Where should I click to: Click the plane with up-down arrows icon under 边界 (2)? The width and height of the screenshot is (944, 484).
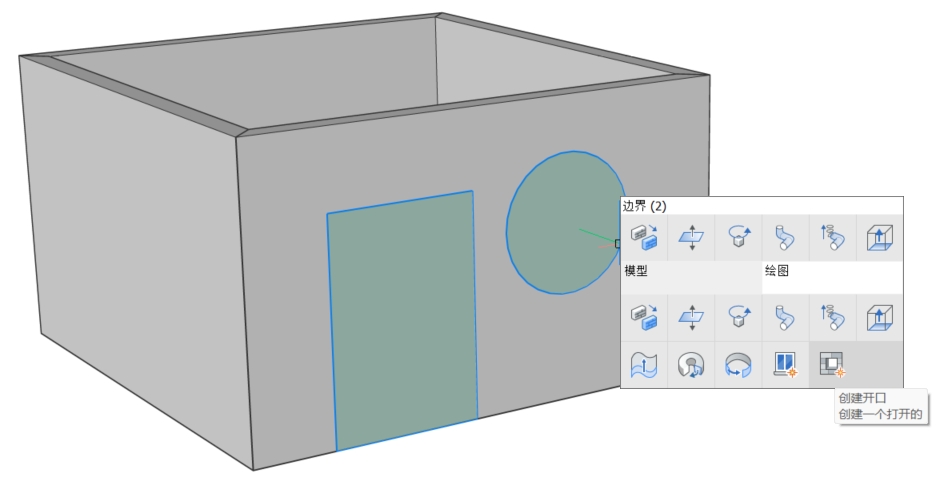click(x=691, y=237)
